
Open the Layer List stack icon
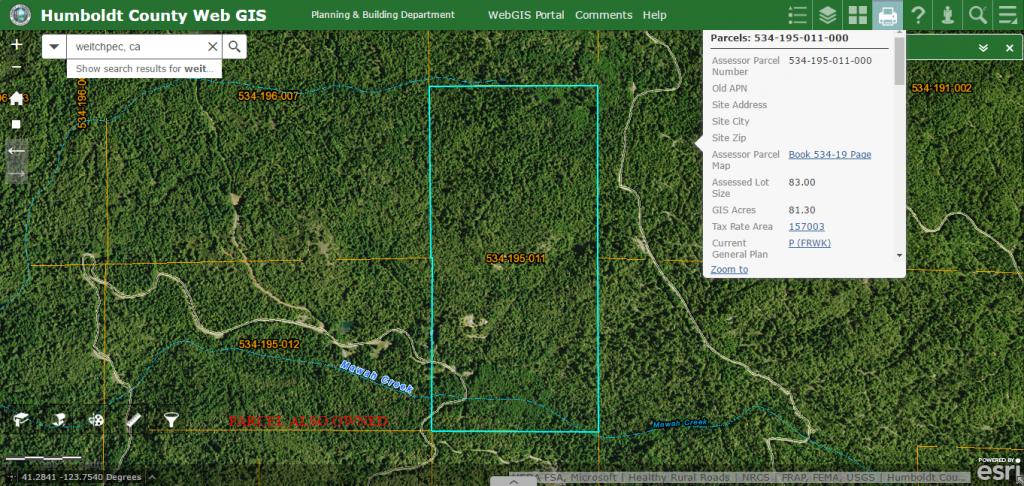(827, 15)
